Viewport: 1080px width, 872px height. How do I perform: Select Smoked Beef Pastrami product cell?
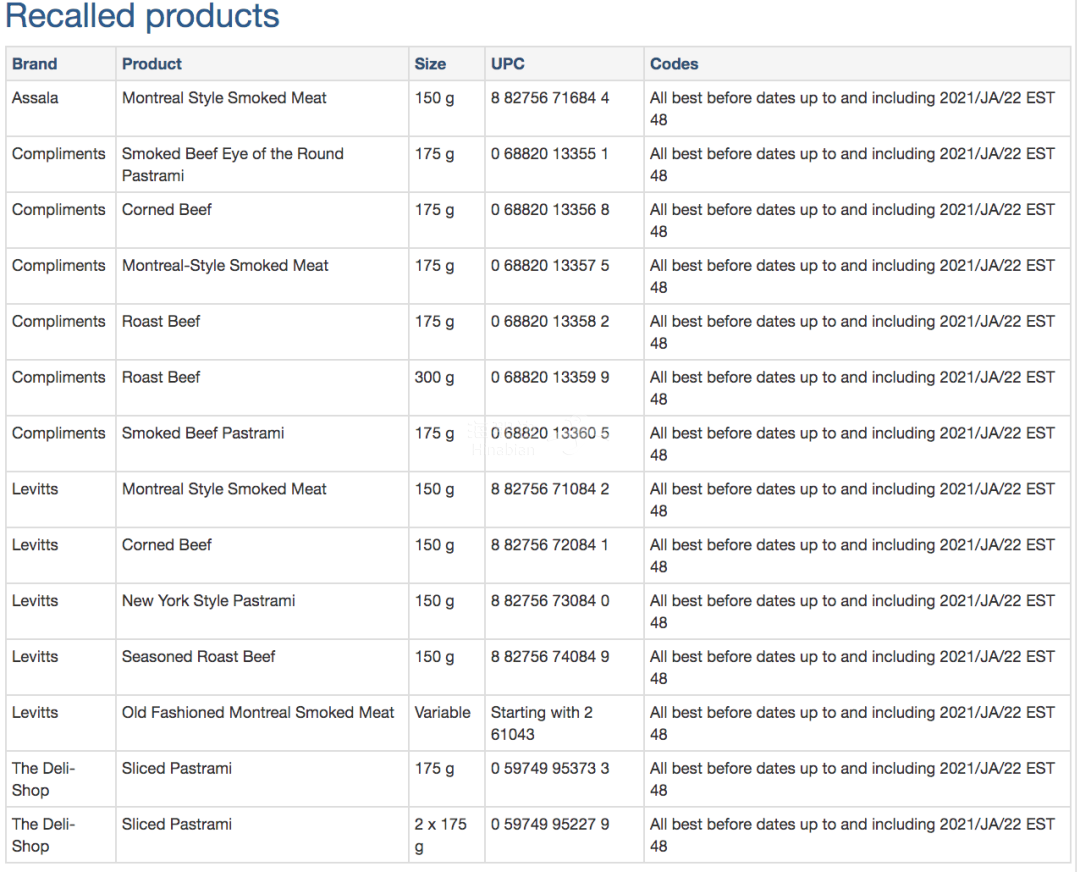point(203,434)
